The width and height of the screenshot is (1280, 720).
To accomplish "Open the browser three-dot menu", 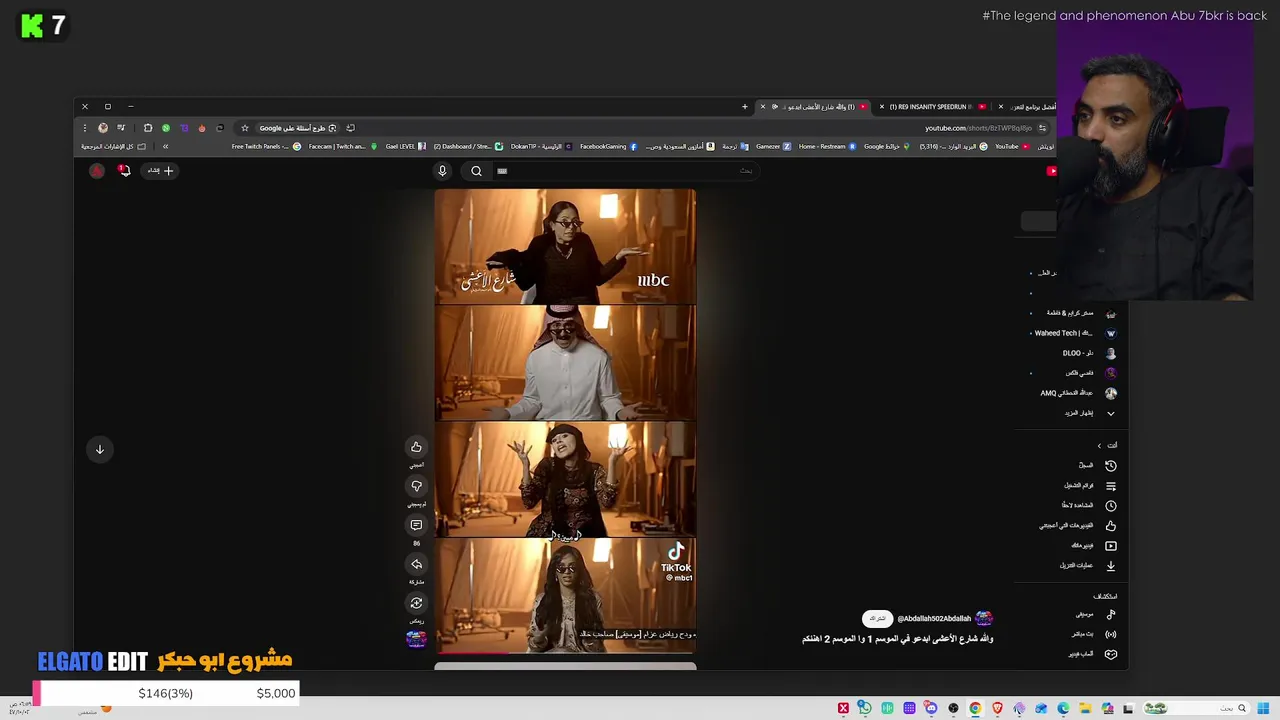I will [85, 128].
